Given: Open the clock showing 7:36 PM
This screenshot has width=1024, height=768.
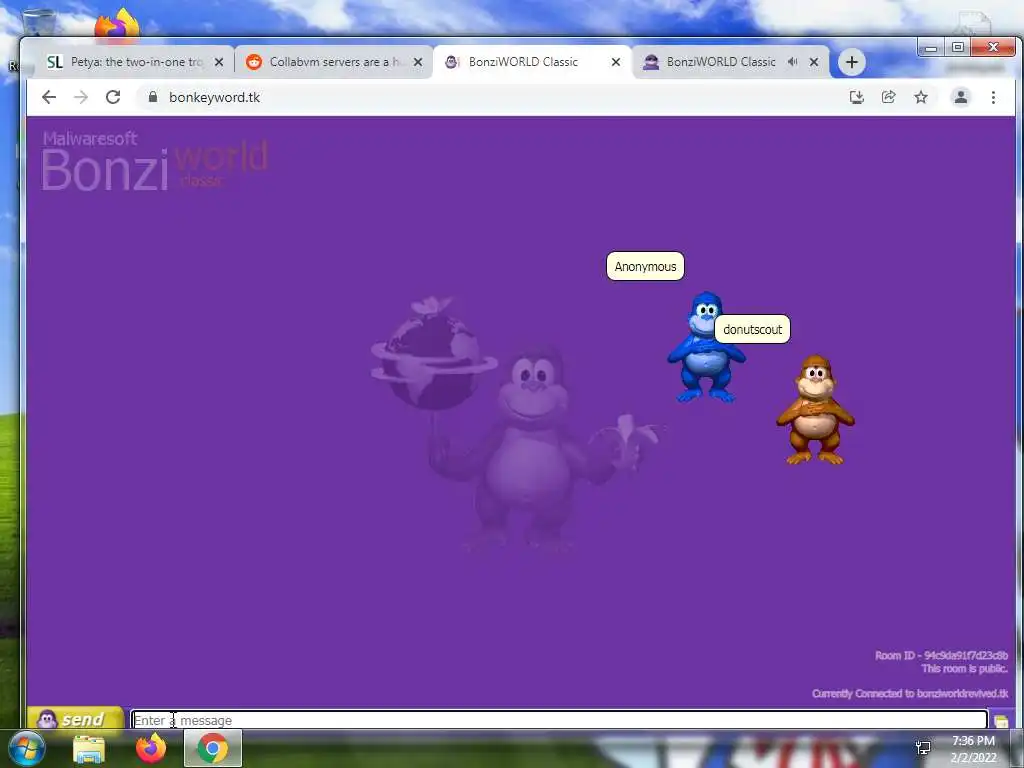Looking at the screenshot, I should [974, 749].
